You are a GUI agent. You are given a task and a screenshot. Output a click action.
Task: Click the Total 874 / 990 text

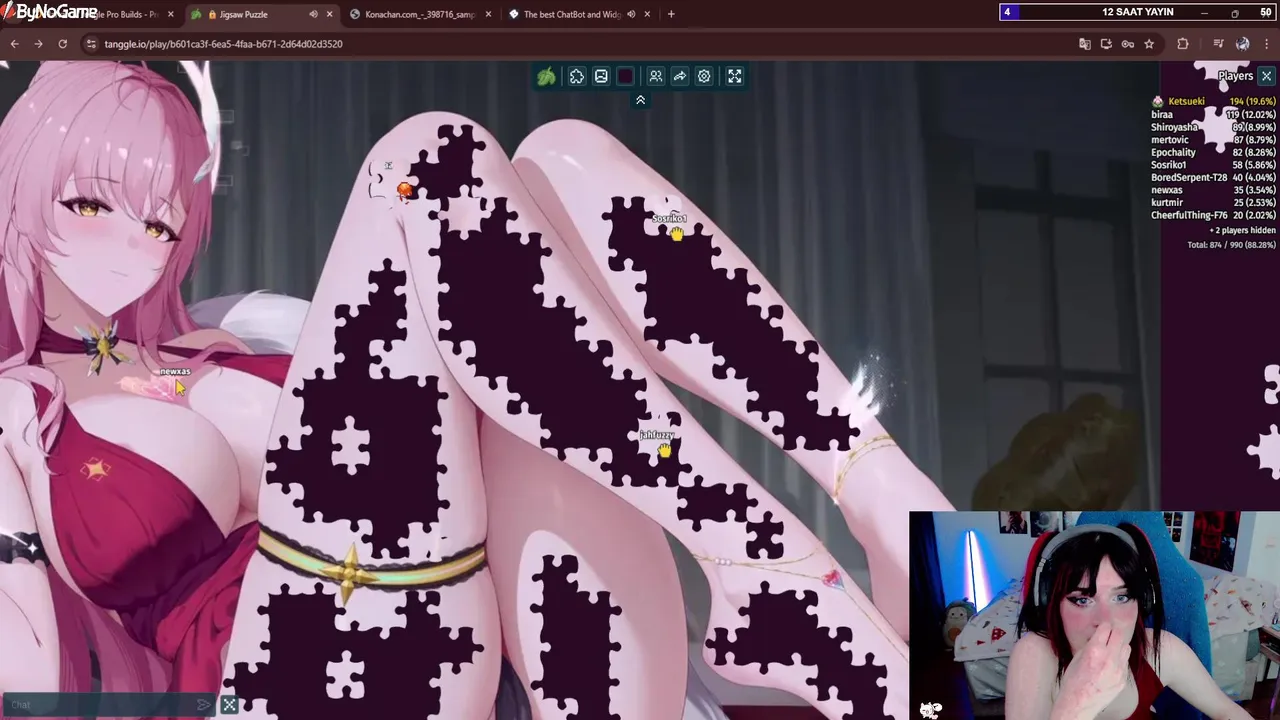[x=1231, y=245]
